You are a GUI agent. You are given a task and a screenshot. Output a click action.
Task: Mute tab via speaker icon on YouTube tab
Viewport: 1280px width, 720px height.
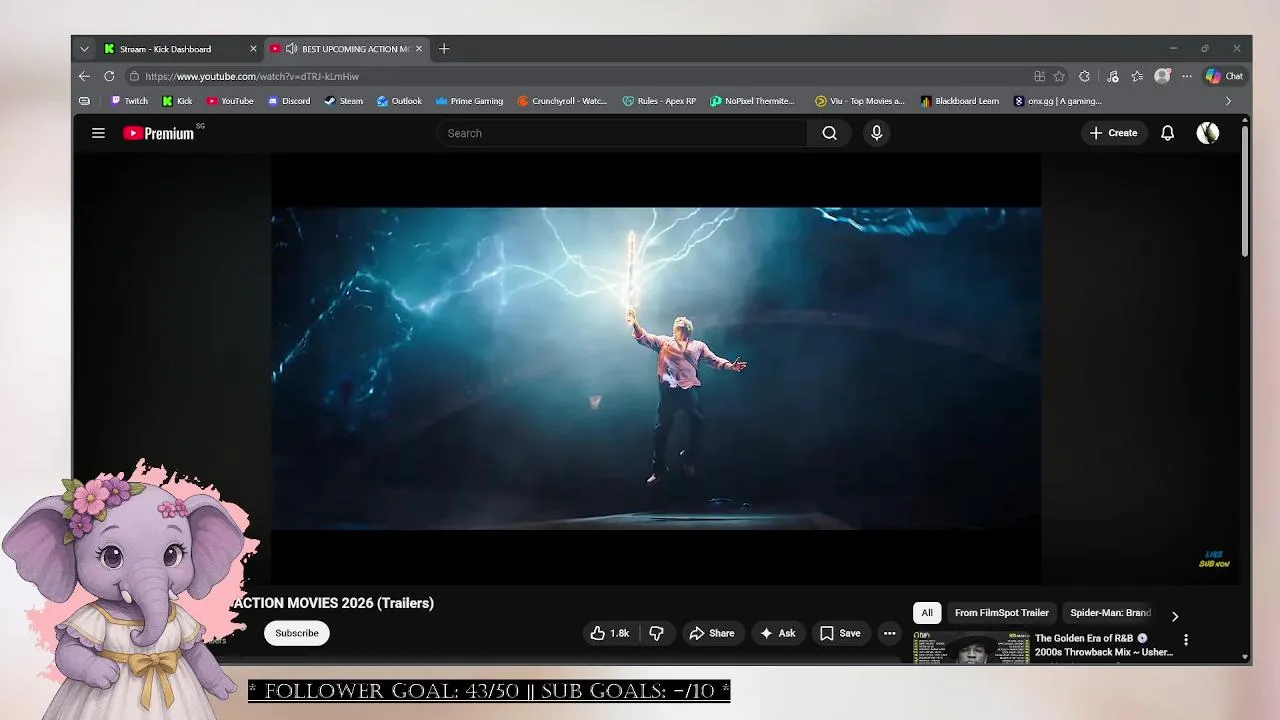tap(291, 48)
